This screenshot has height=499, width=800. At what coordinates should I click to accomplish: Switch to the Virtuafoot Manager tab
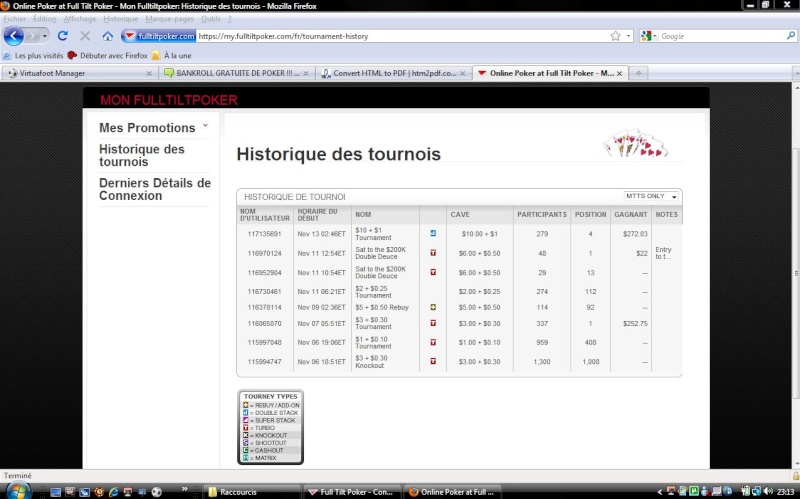79,73
